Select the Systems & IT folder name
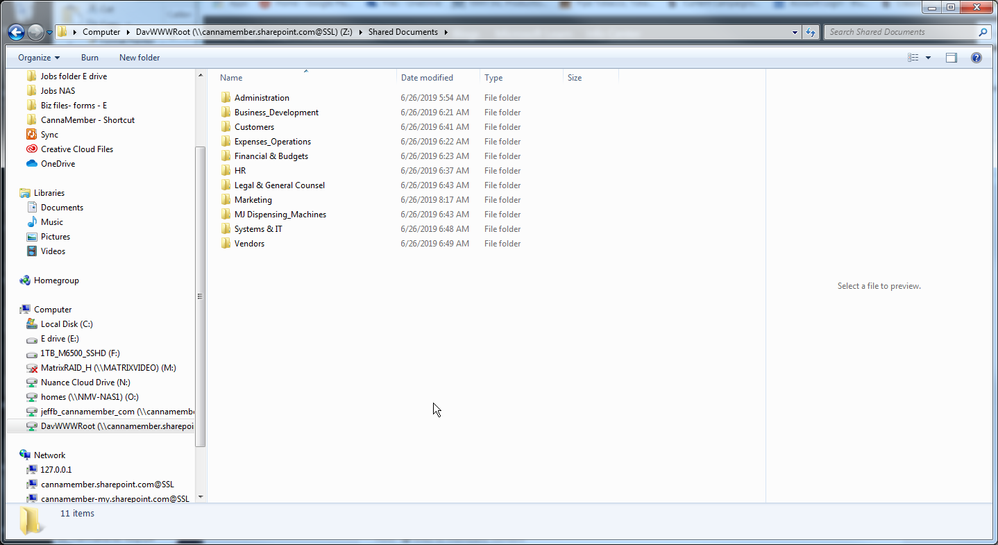Viewport: 998px width, 545px height. (258, 229)
